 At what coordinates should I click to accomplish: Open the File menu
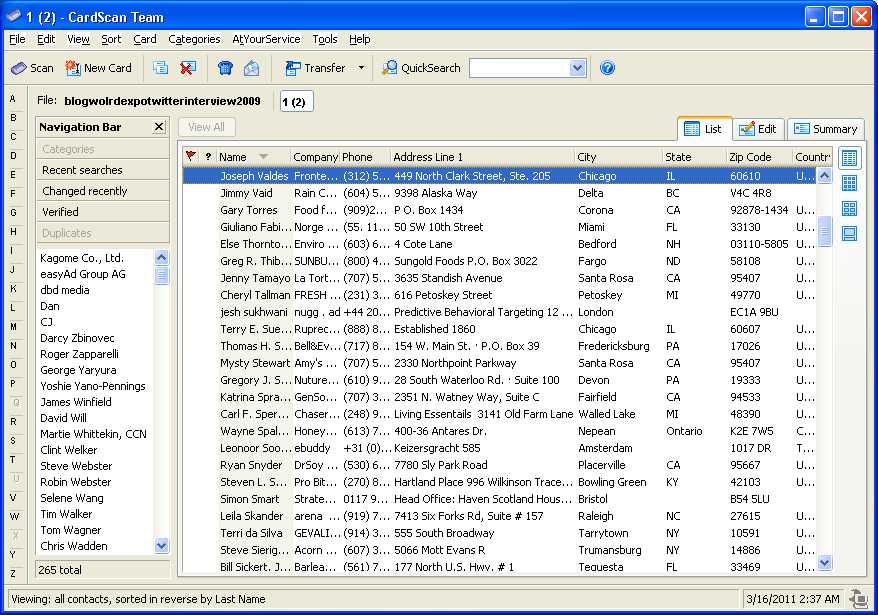17,39
